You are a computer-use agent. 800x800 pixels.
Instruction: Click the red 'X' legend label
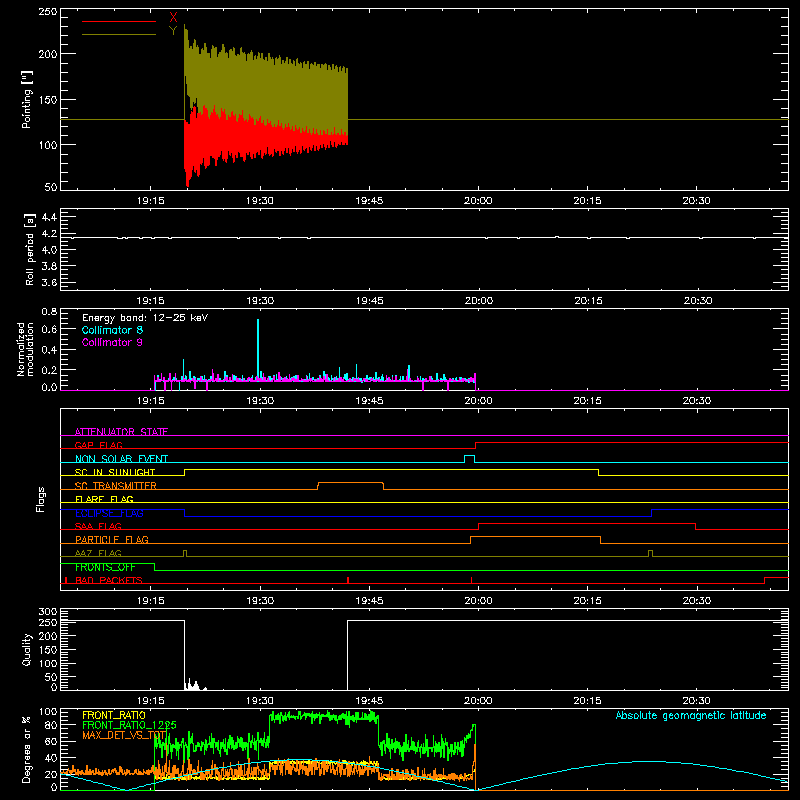[x=173, y=18]
